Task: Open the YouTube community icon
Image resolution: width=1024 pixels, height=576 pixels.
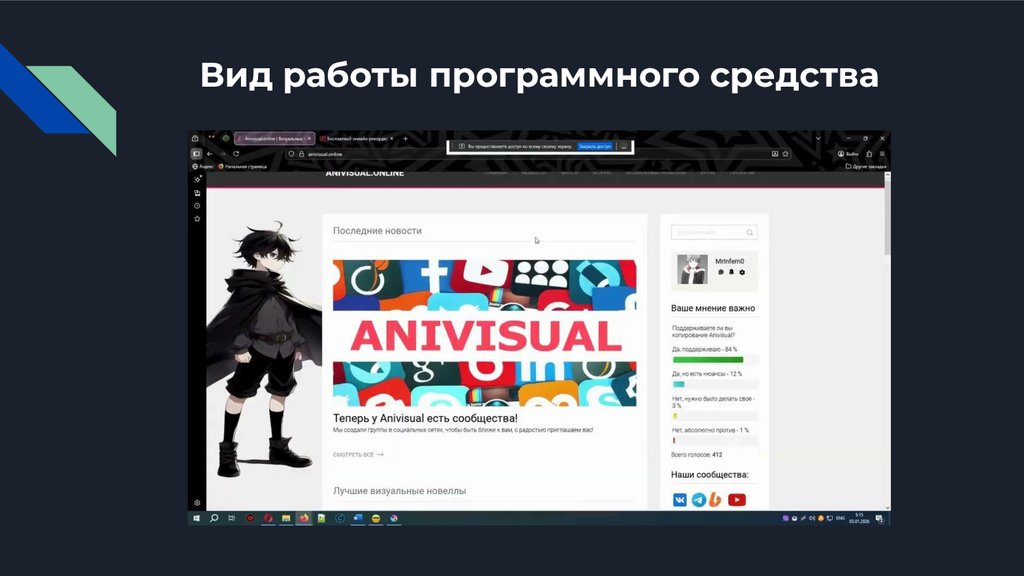Action: pyautogui.click(x=737, y=500)
